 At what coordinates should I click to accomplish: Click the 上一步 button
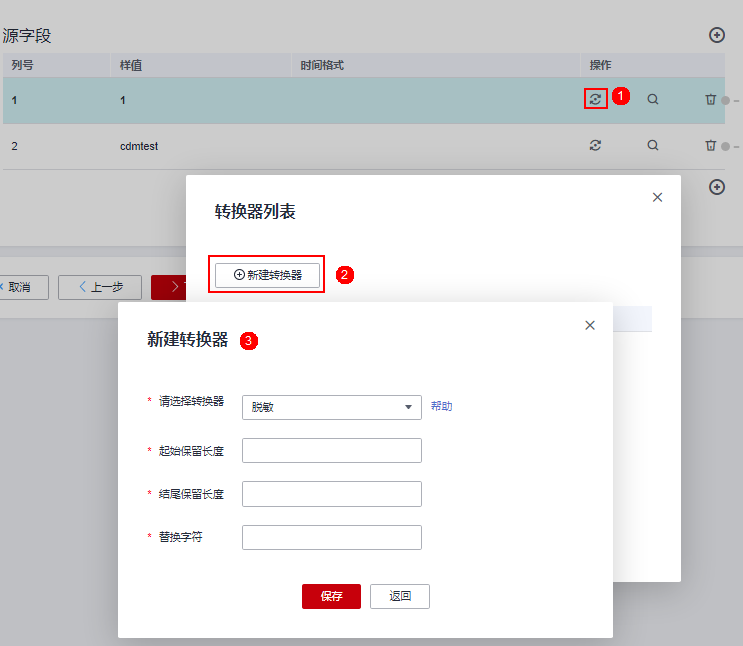[100, 287]
